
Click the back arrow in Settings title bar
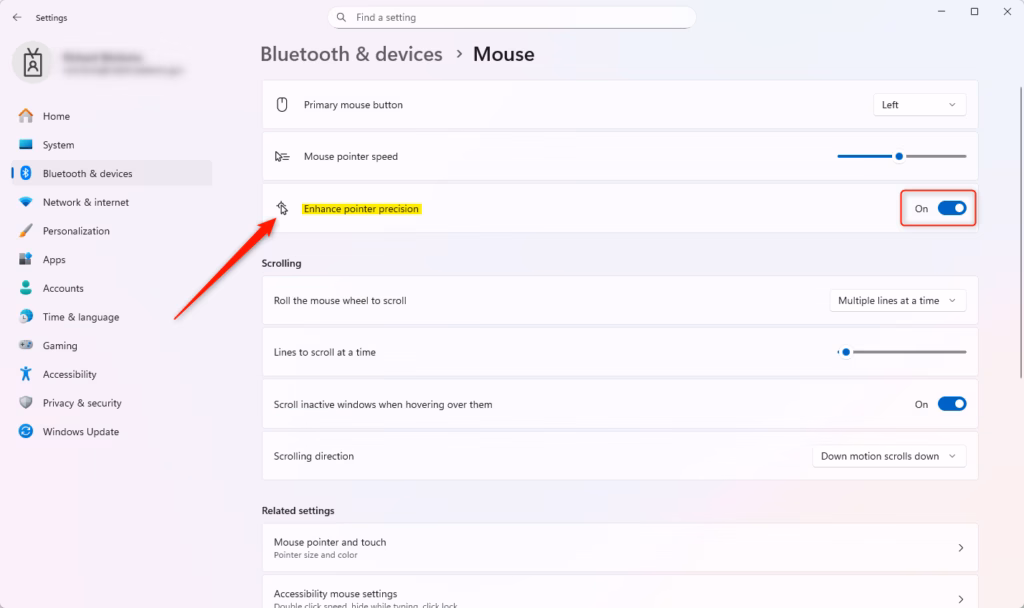(x=17, y=18)
